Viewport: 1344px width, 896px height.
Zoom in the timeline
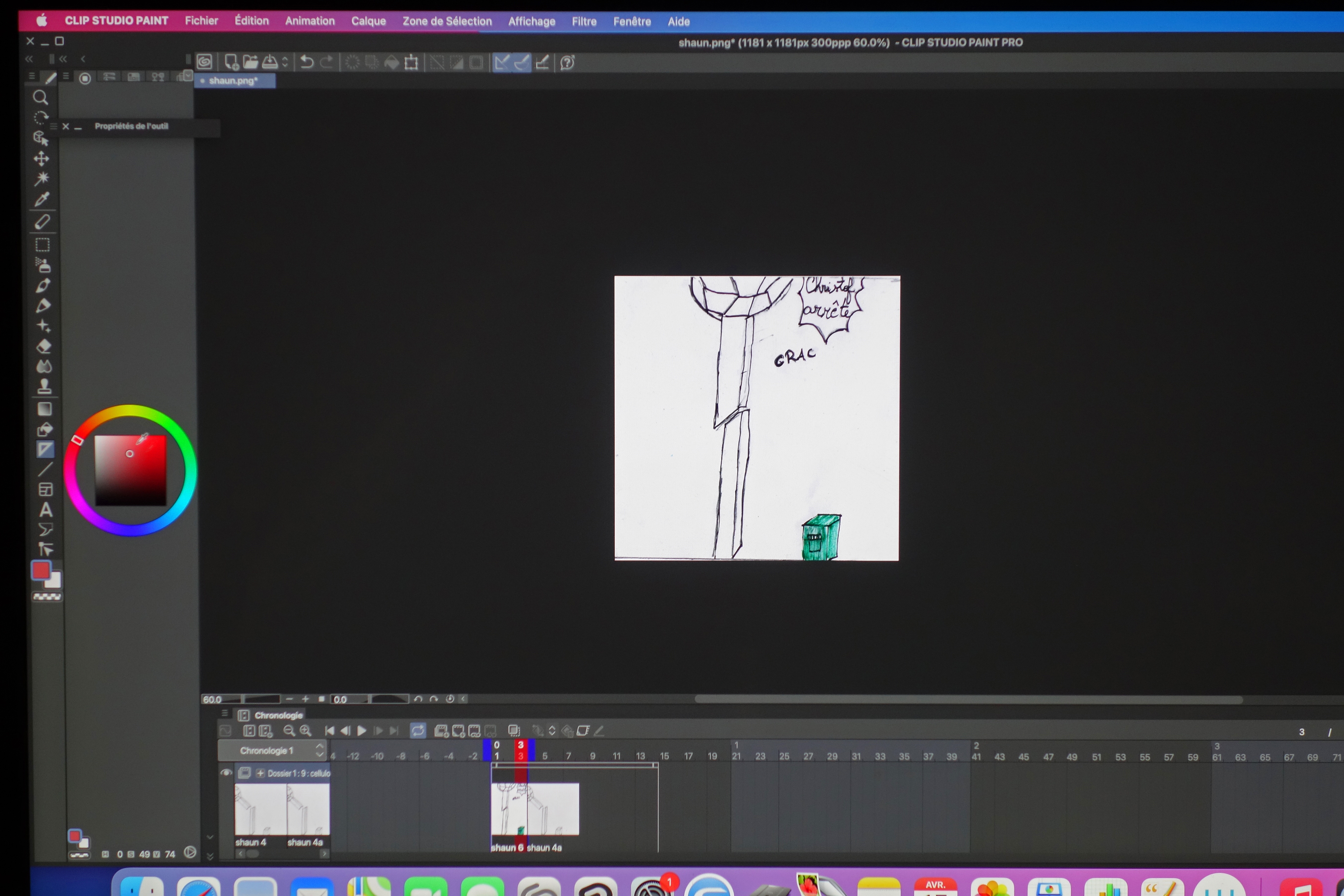tap(306, 731)
